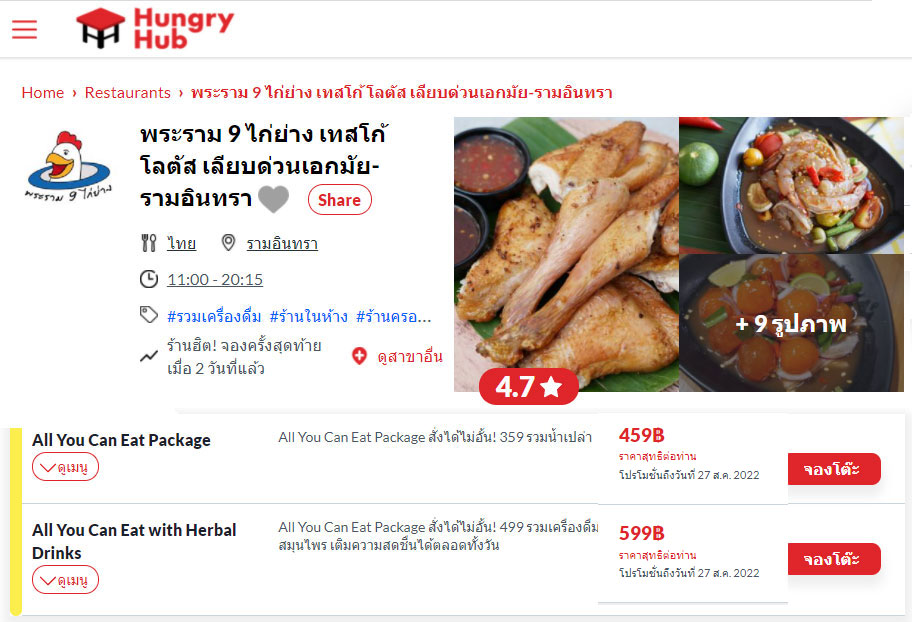This screenshot has width=912, height=622.
Task: Go to Restaurants in the breadcrumb
Action: point(127,93)
